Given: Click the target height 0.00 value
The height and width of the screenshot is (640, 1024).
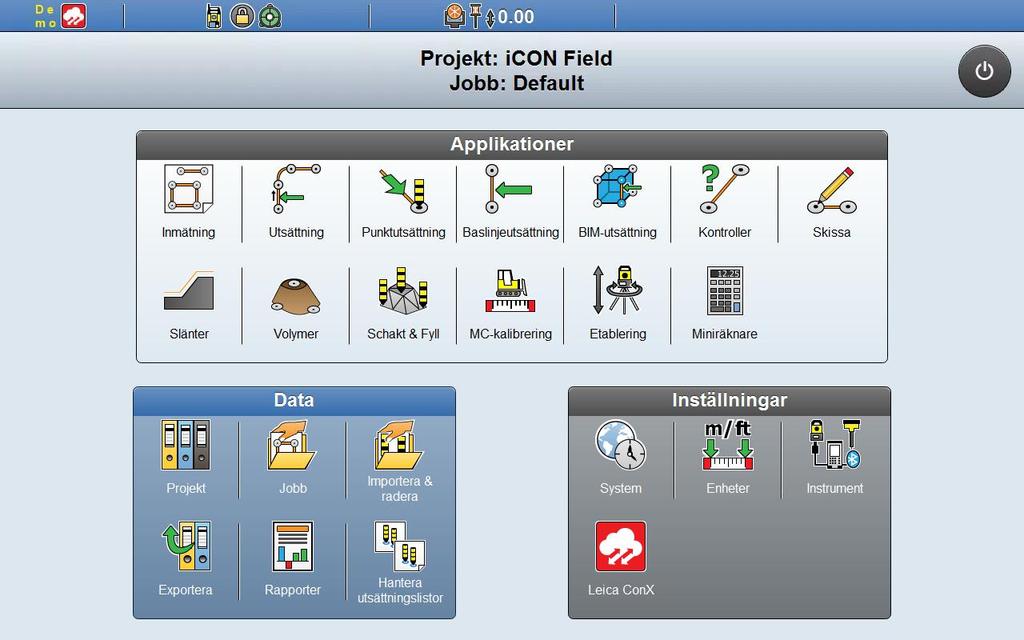Looking at the screenshot, I should (x=516, y=16).
